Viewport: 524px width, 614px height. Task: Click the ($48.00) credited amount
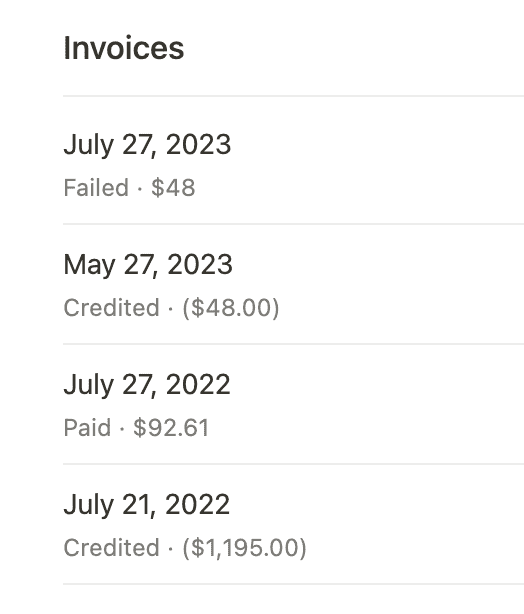coord(231,308)
